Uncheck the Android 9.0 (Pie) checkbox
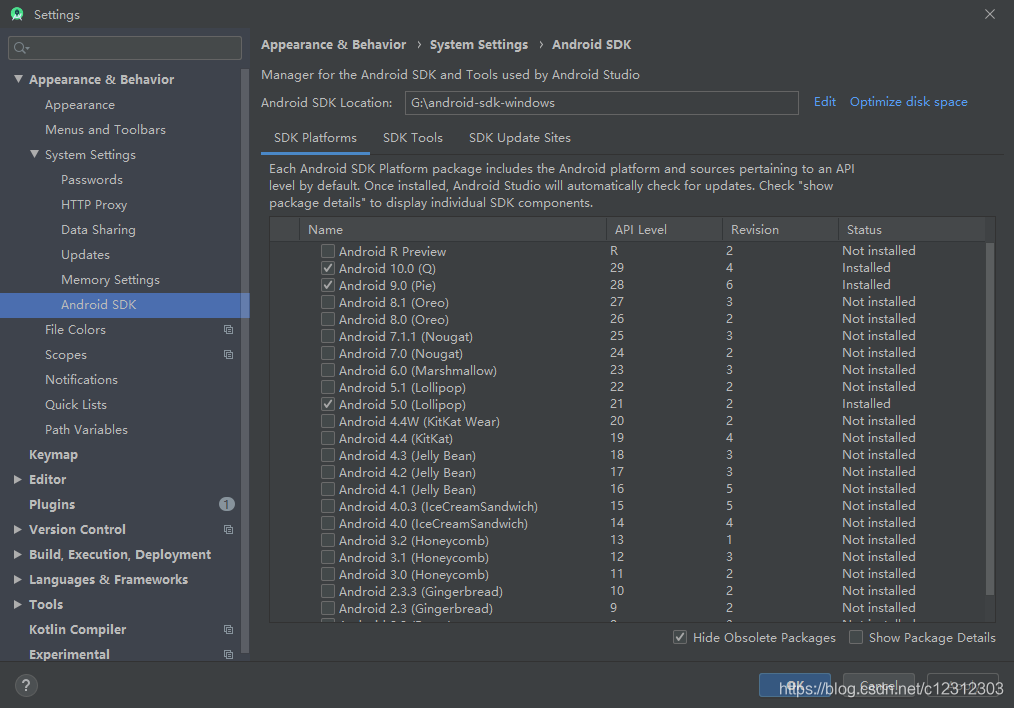This screenshot has height=708, width=1014. 328,285
